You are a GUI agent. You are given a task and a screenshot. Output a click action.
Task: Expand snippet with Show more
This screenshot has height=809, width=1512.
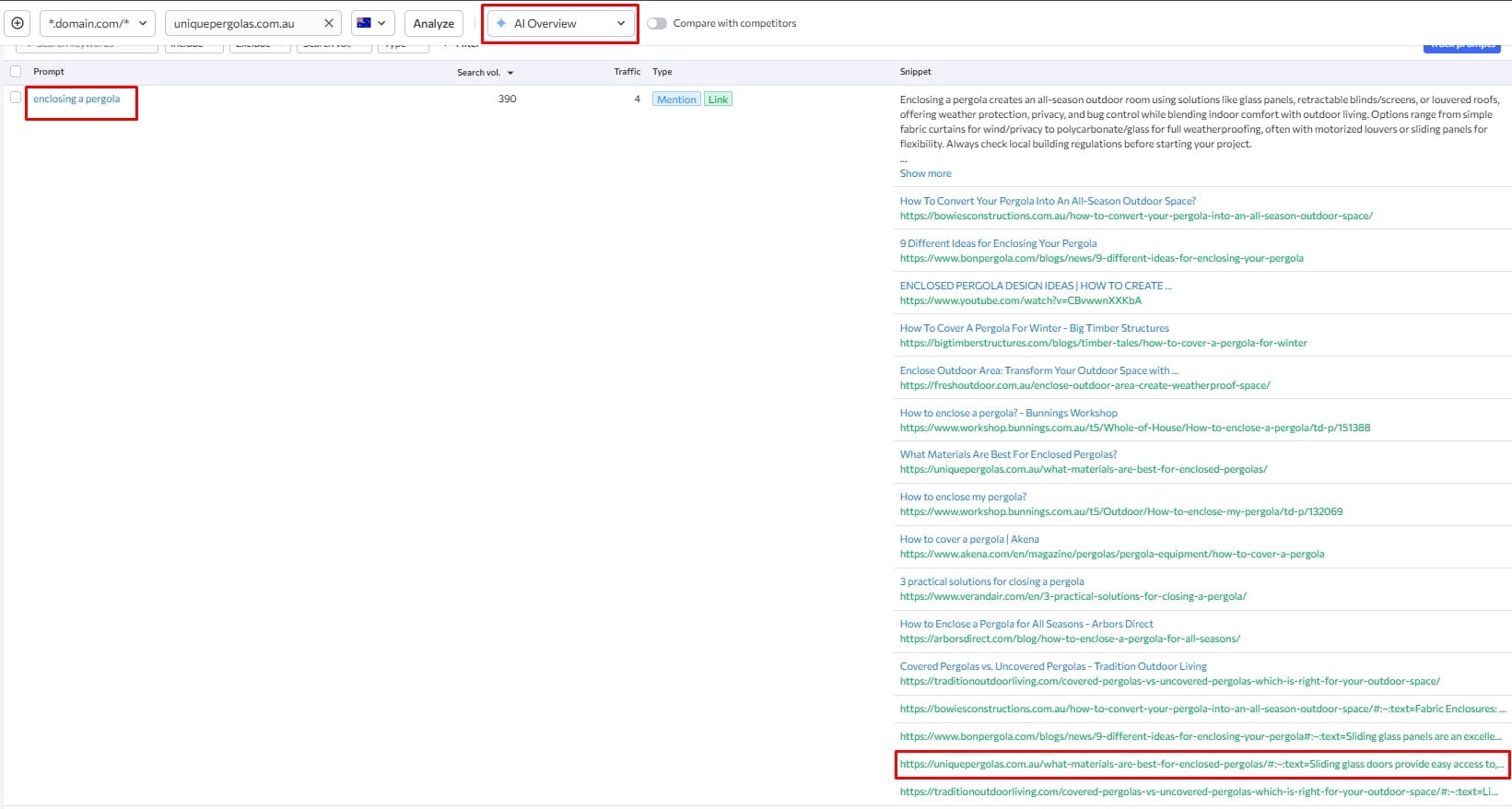[925, 173]
